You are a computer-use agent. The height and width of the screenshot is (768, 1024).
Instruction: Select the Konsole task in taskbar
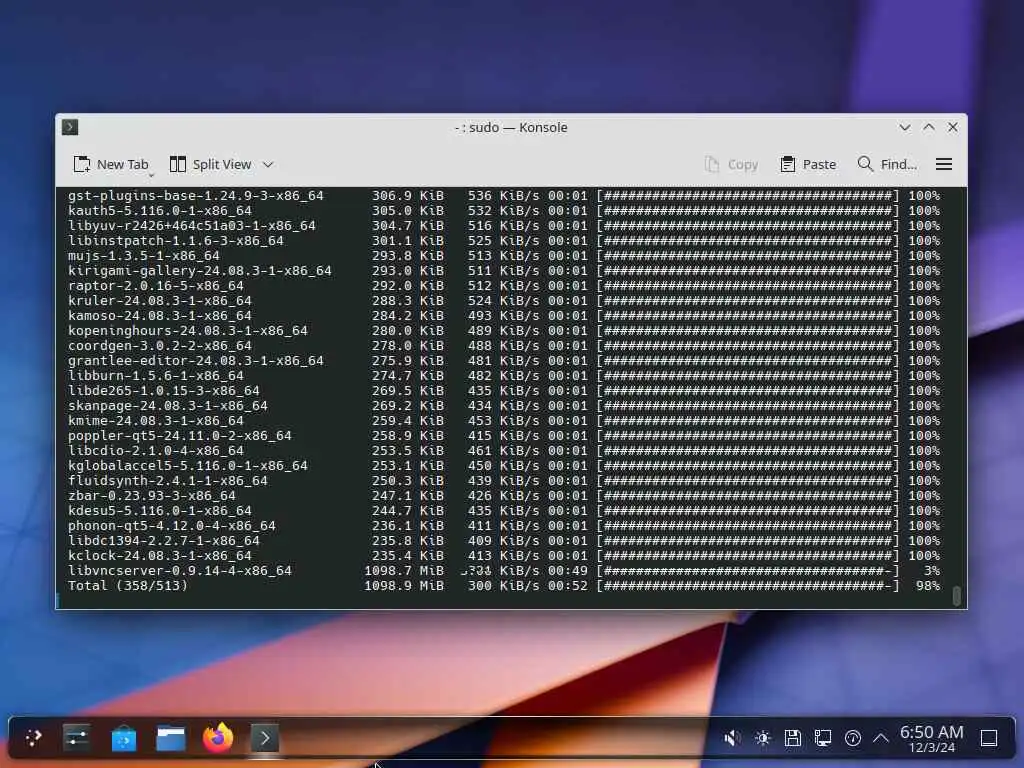[x=265, y=738]
